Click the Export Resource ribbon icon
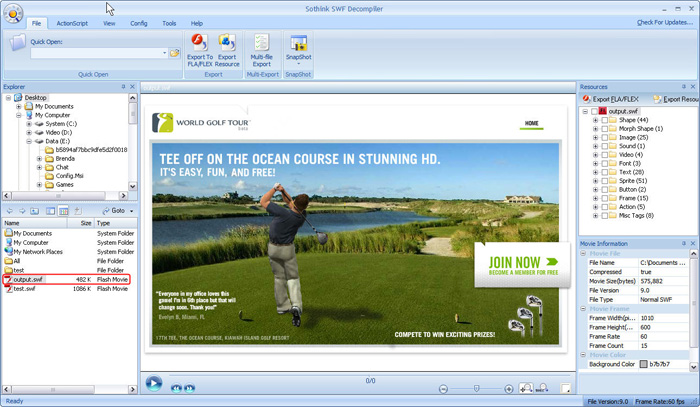The image size is (700, 407). pos(227,50)
